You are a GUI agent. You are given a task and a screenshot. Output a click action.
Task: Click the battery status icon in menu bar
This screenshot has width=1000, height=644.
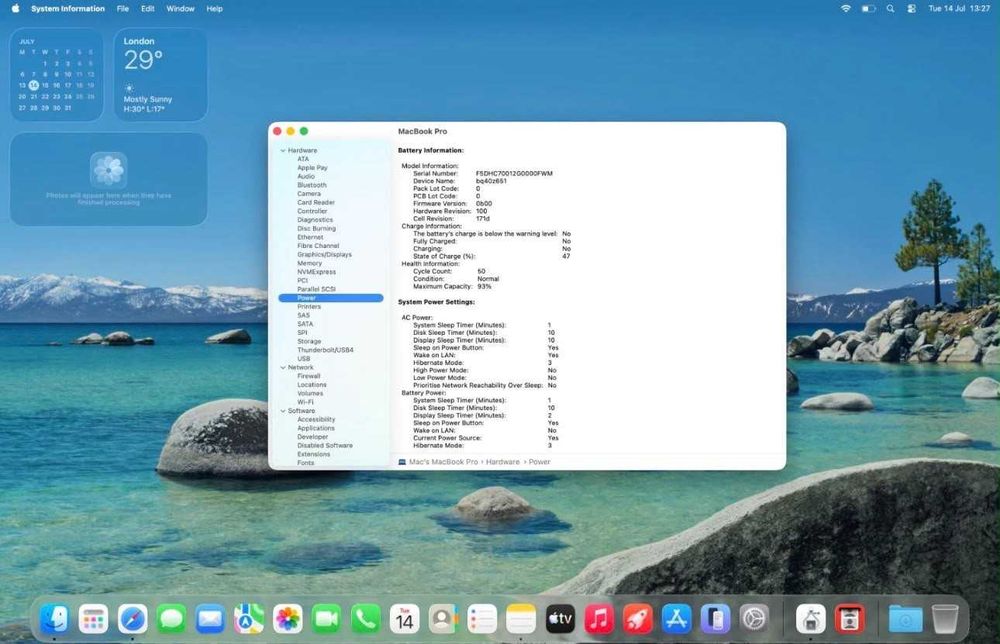[x=869, y=8]
